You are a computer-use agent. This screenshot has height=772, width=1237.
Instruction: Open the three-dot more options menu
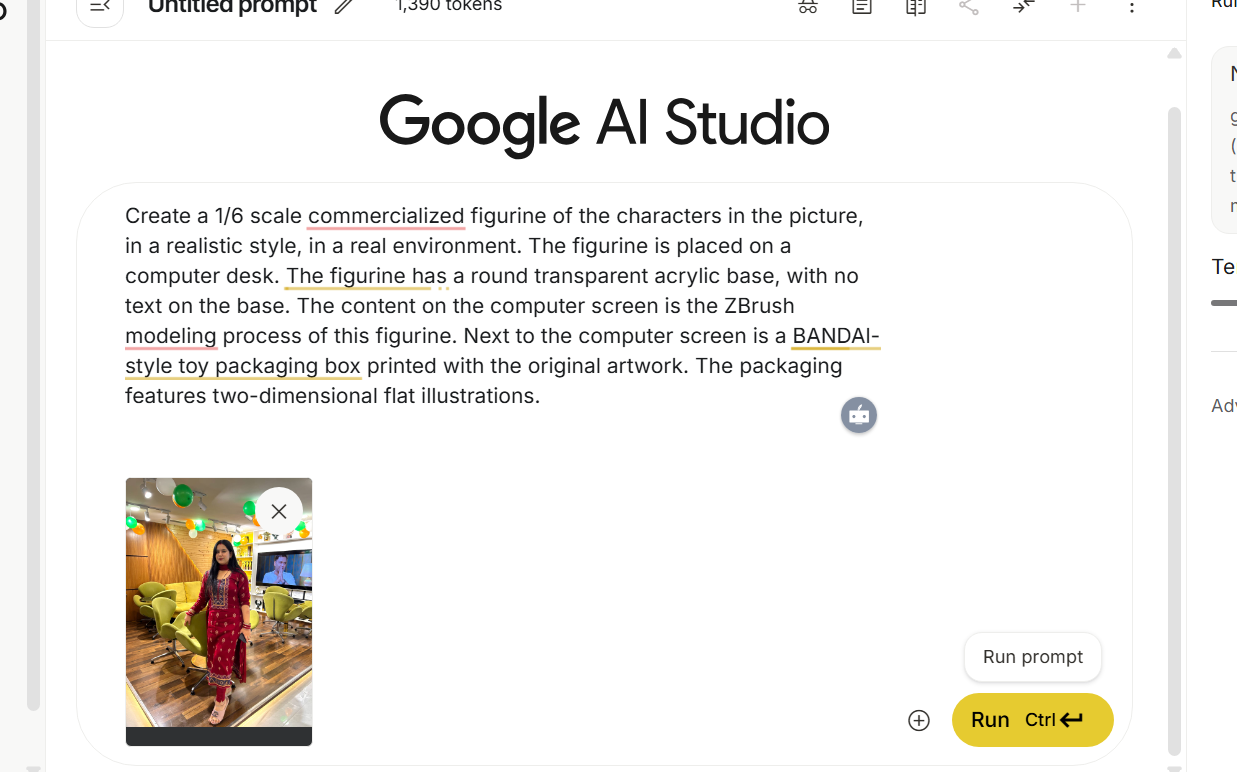1132,7
